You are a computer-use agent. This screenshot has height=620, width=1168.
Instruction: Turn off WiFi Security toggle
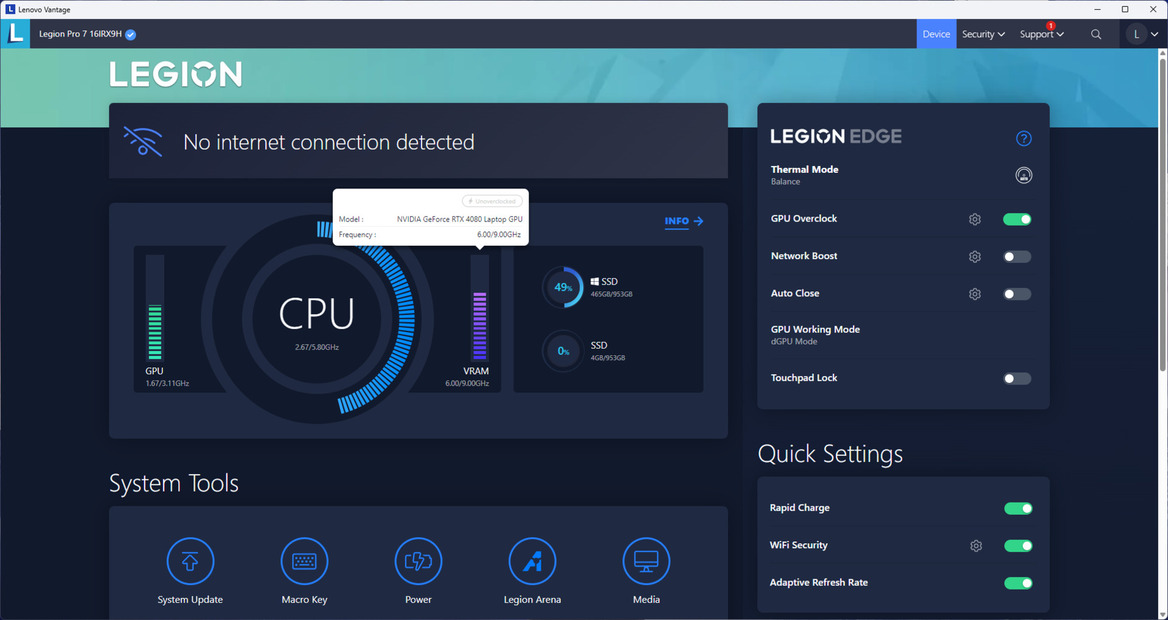[x=1018, y=545]
